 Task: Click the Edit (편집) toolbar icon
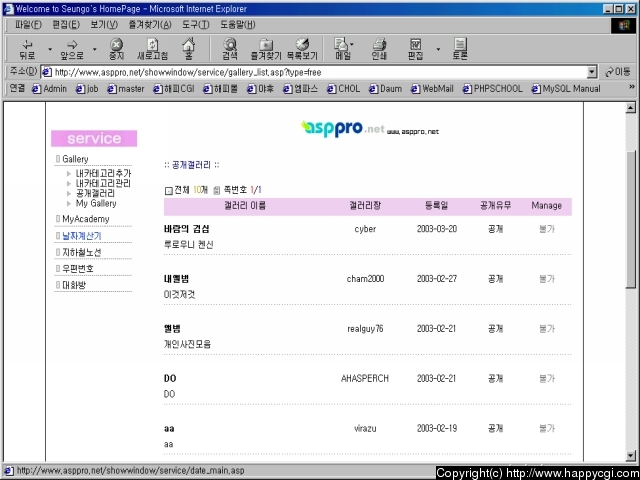[x=416, y=49]
